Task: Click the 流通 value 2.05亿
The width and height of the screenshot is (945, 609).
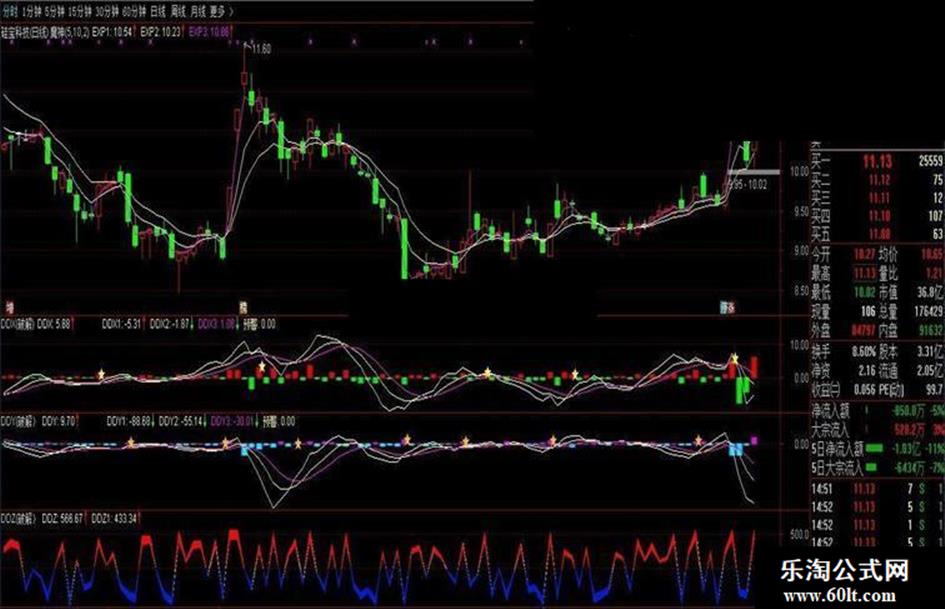Action: 931,370
